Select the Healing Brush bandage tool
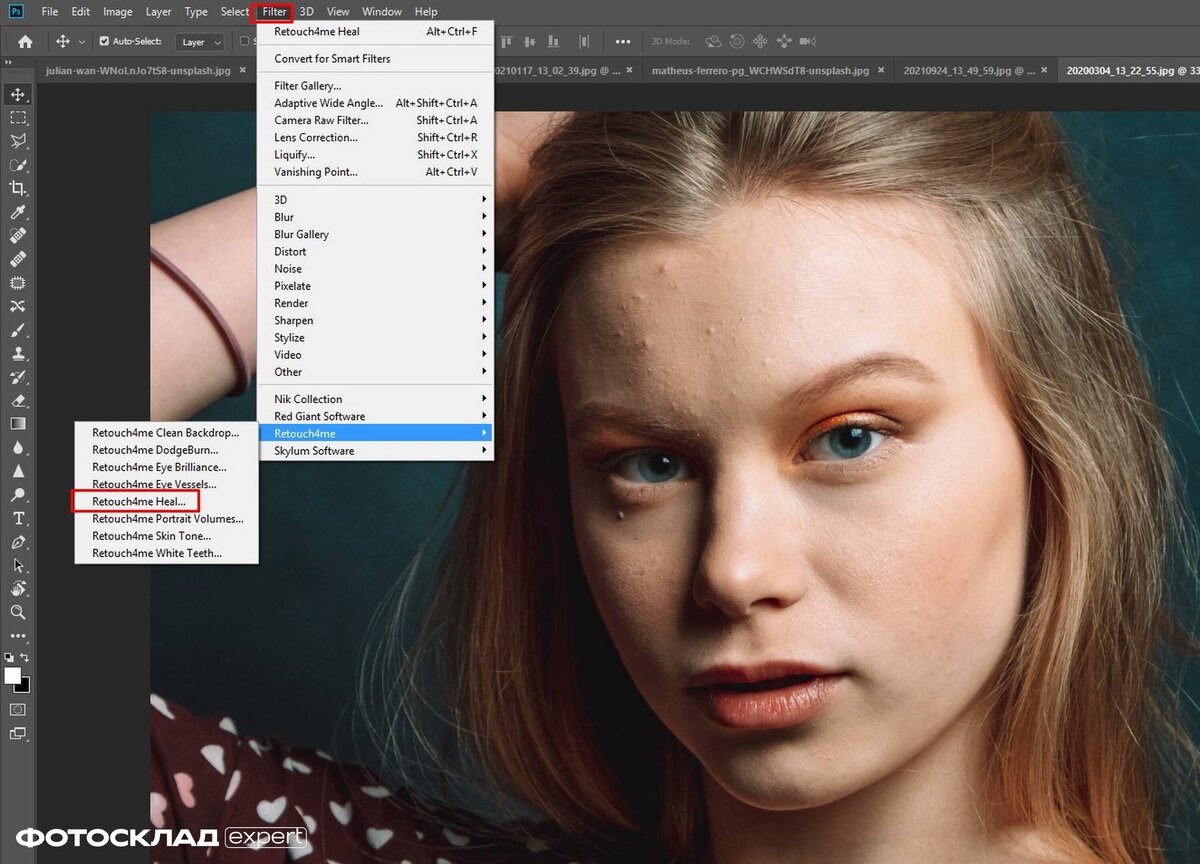The height and width of the screenshot is (864, 1200). tap(18, 259)
